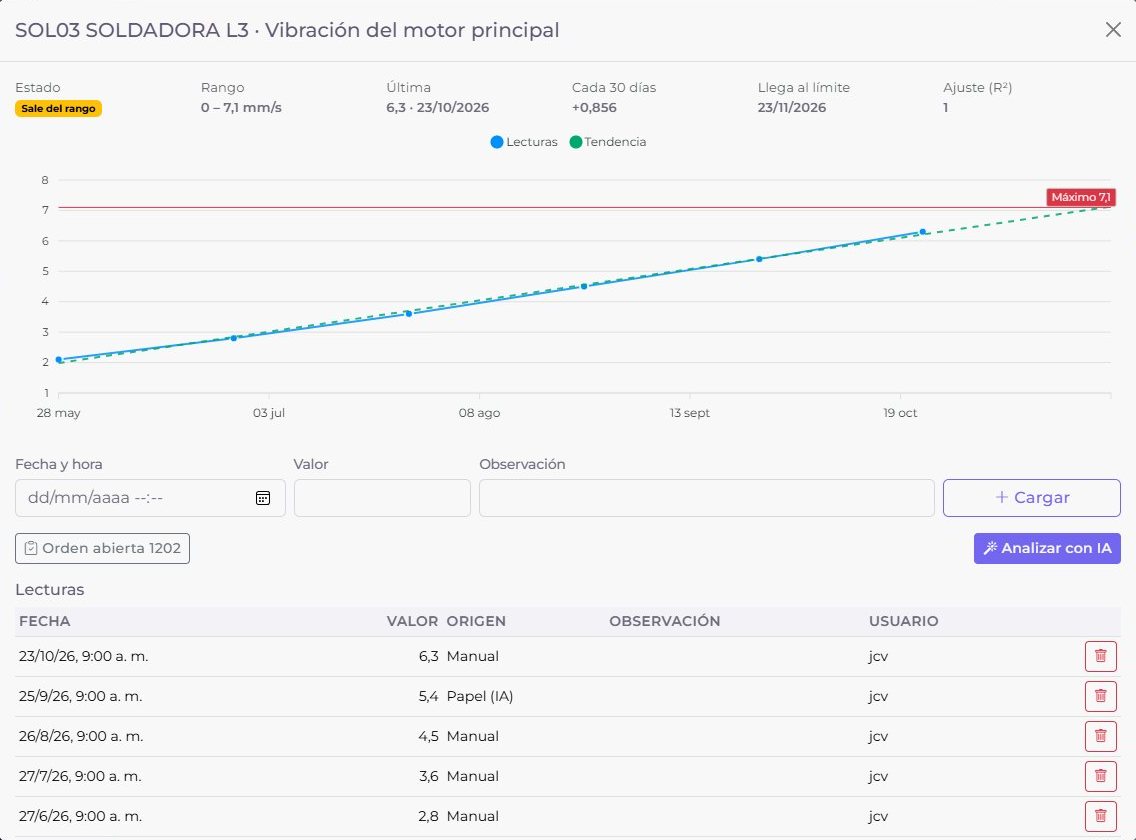Click the Sale del rango status badge
Screen dimensions: 1136x840
58,109
